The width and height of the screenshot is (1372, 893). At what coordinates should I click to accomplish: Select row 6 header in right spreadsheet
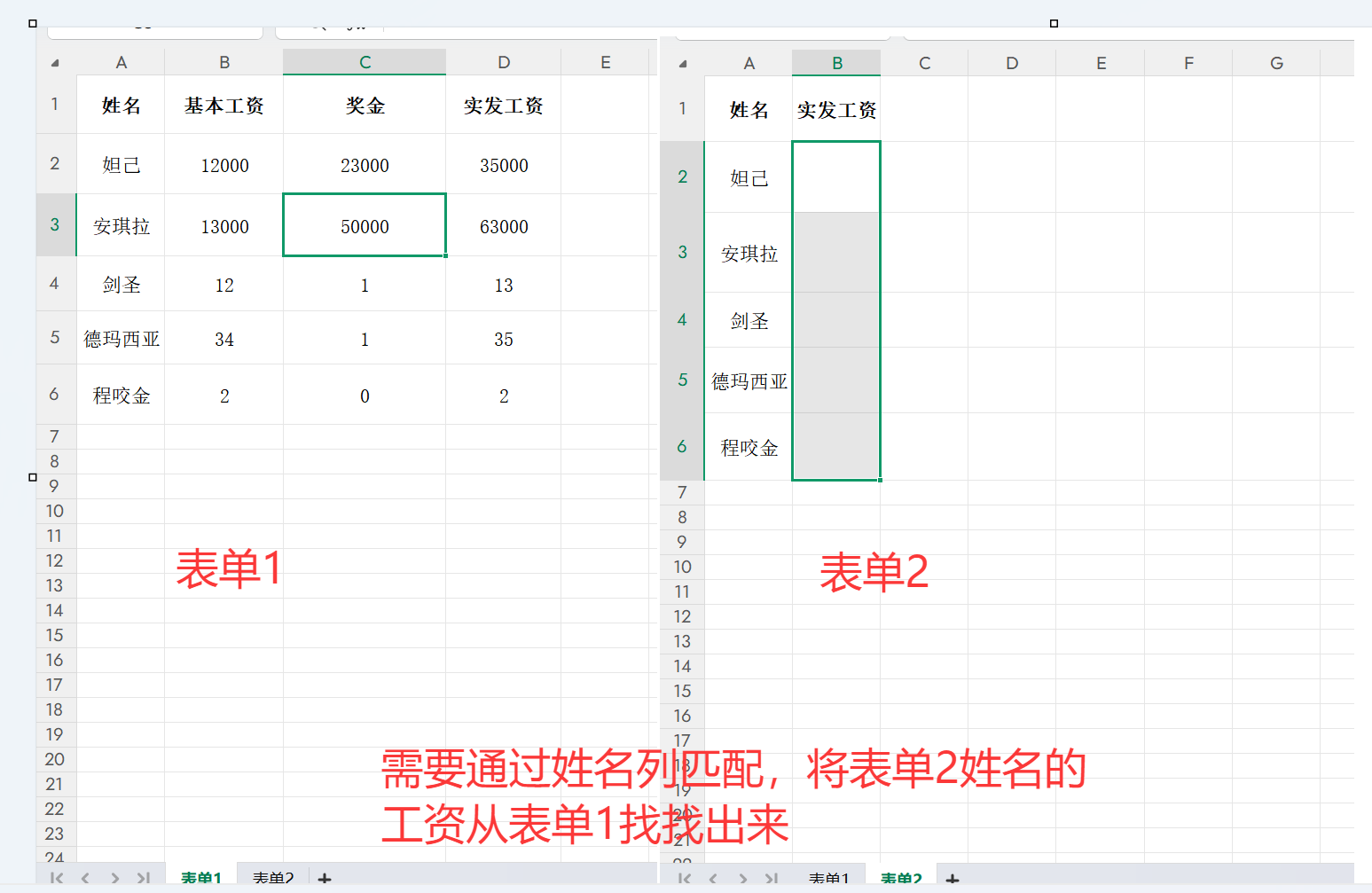pyautogui.click(x=682, y=447)
